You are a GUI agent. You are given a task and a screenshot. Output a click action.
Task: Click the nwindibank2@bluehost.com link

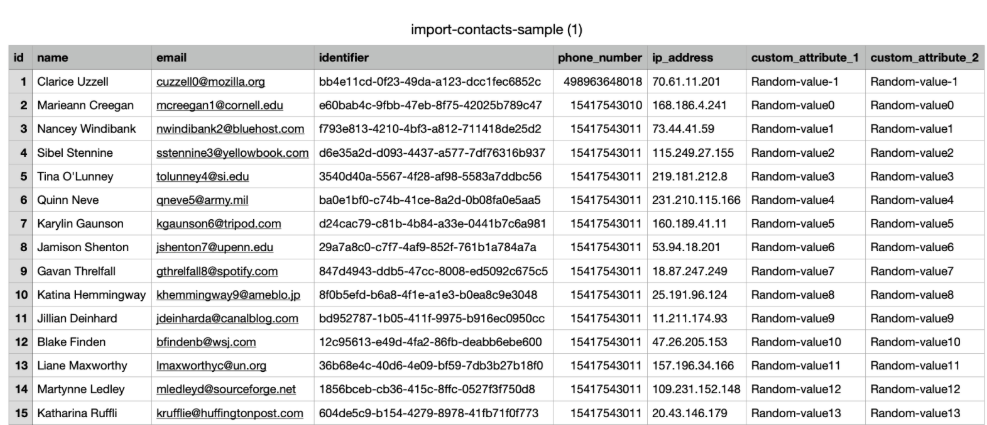point(230,129)
